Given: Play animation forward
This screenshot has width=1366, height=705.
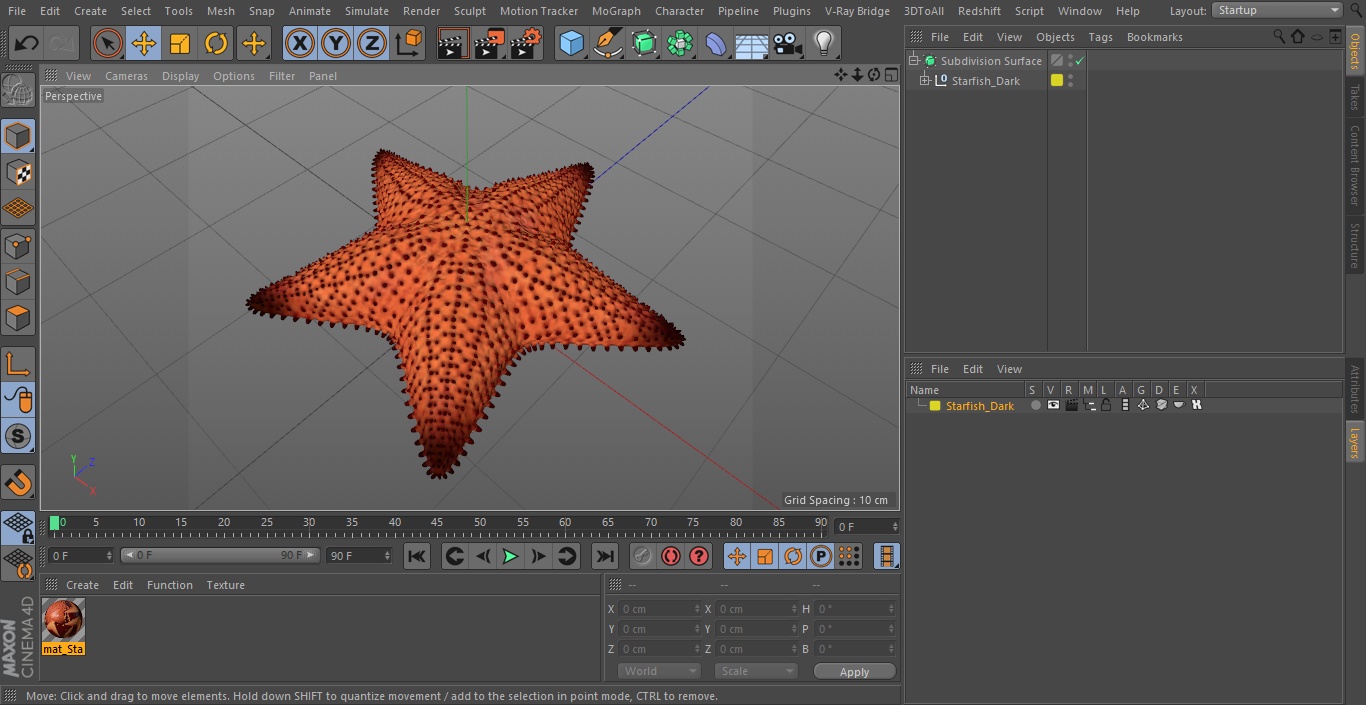Looking at the screenshot, I should point(510,556).
